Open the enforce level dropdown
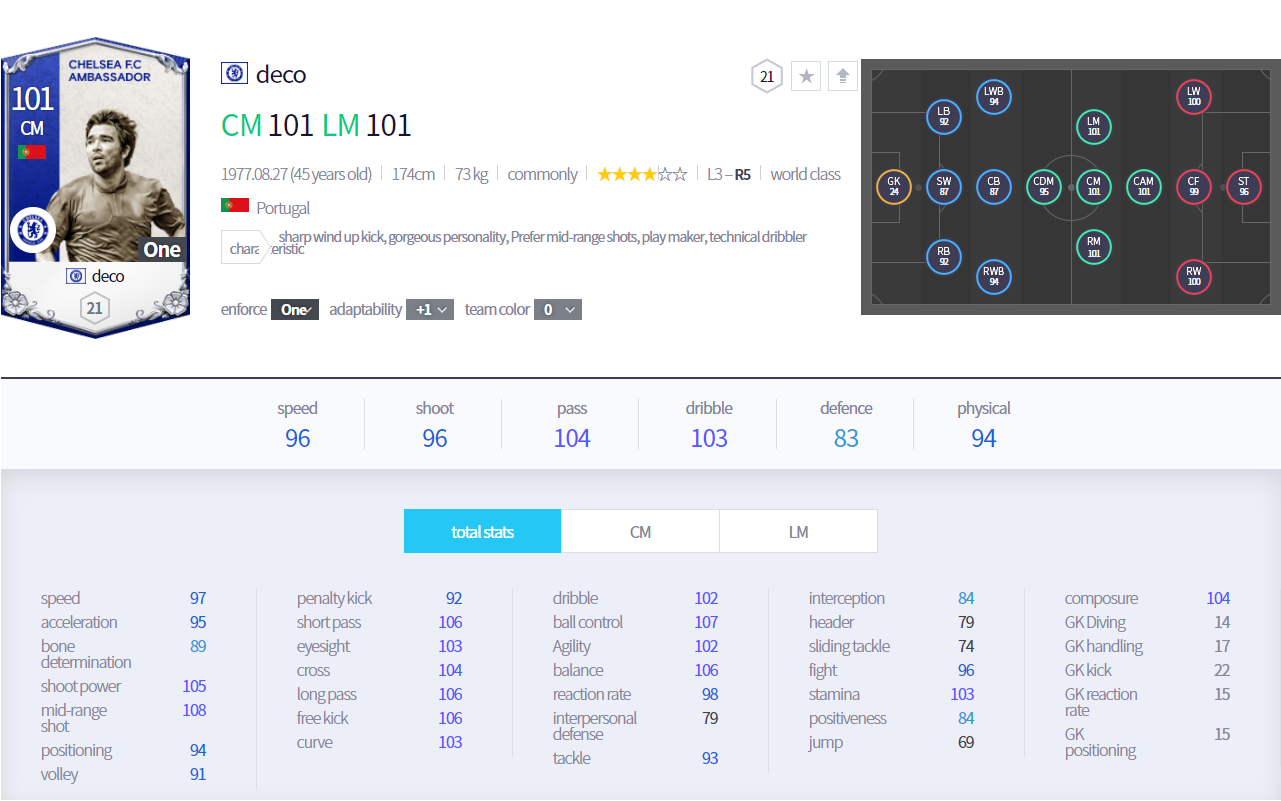The image size is (1281, 801). click(295, 310)
